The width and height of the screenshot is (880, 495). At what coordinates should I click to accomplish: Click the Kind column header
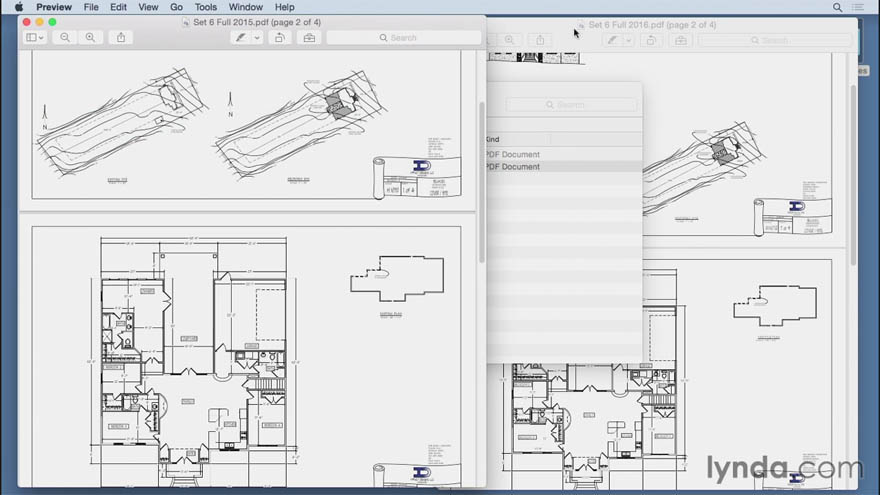pos(517,139)
